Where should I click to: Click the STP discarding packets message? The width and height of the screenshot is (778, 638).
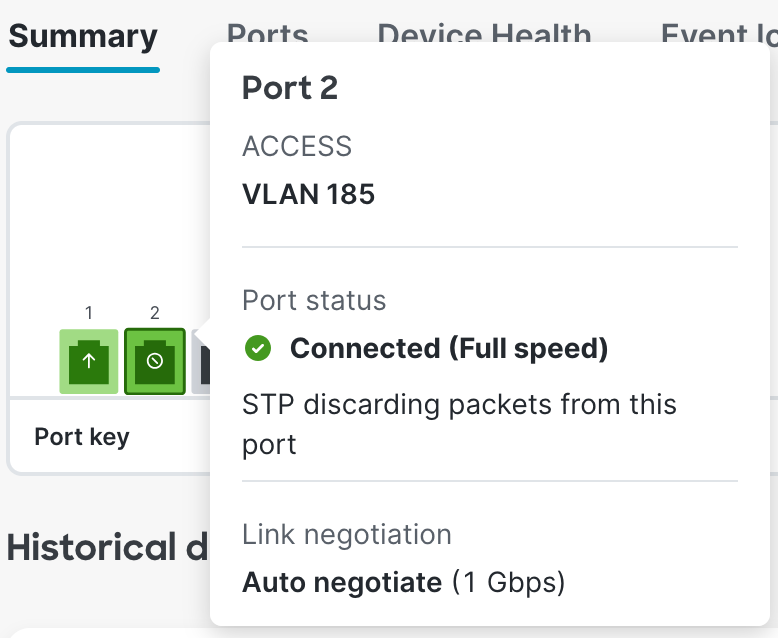459,424
